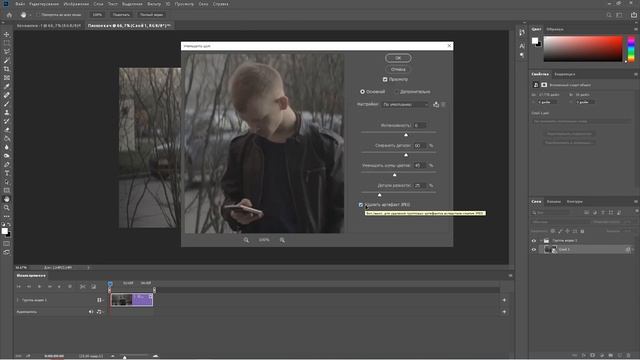Screen dimensions: 640x360
Task: Cancel the Reduce Noise dialog
Action: [x=398, y=69]
